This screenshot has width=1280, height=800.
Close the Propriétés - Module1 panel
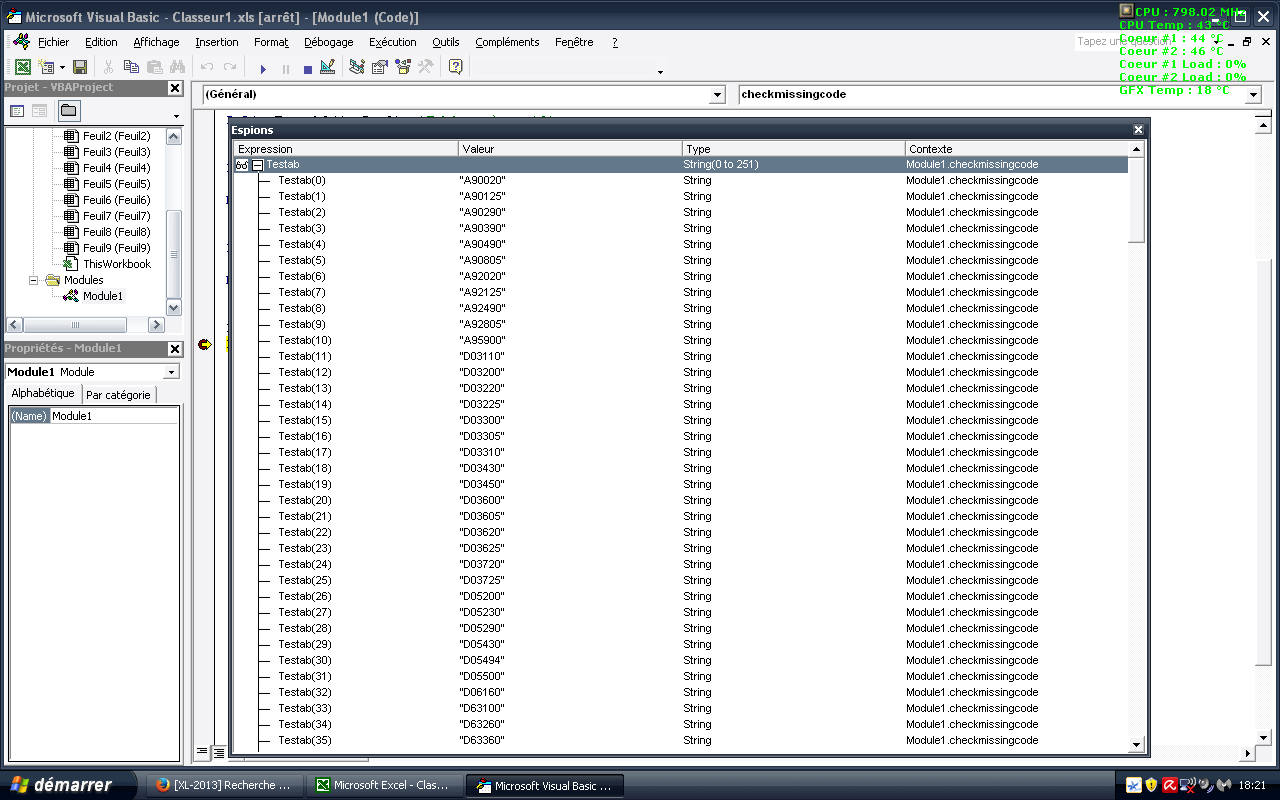tap(175, 349)
